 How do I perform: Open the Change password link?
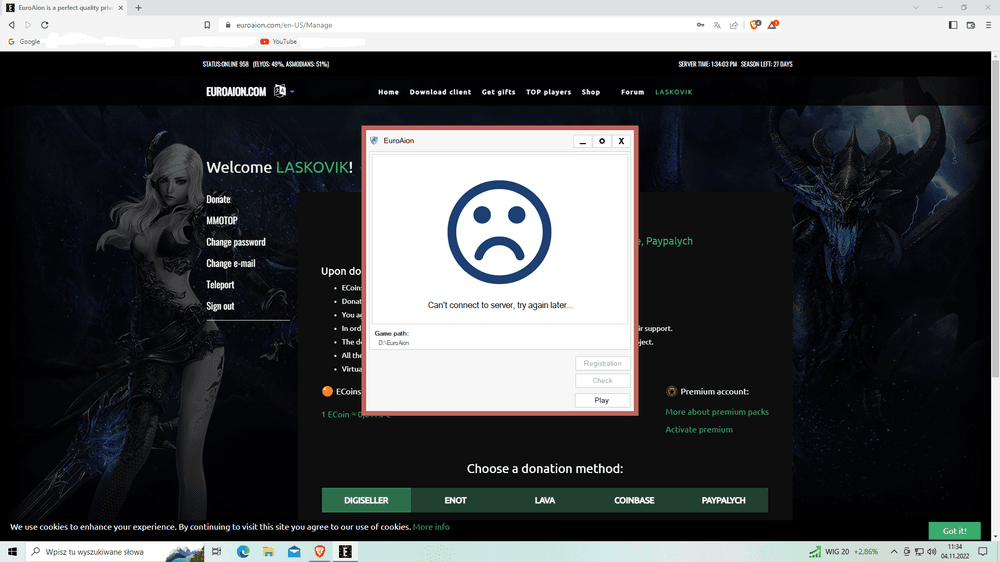point(236,242)
